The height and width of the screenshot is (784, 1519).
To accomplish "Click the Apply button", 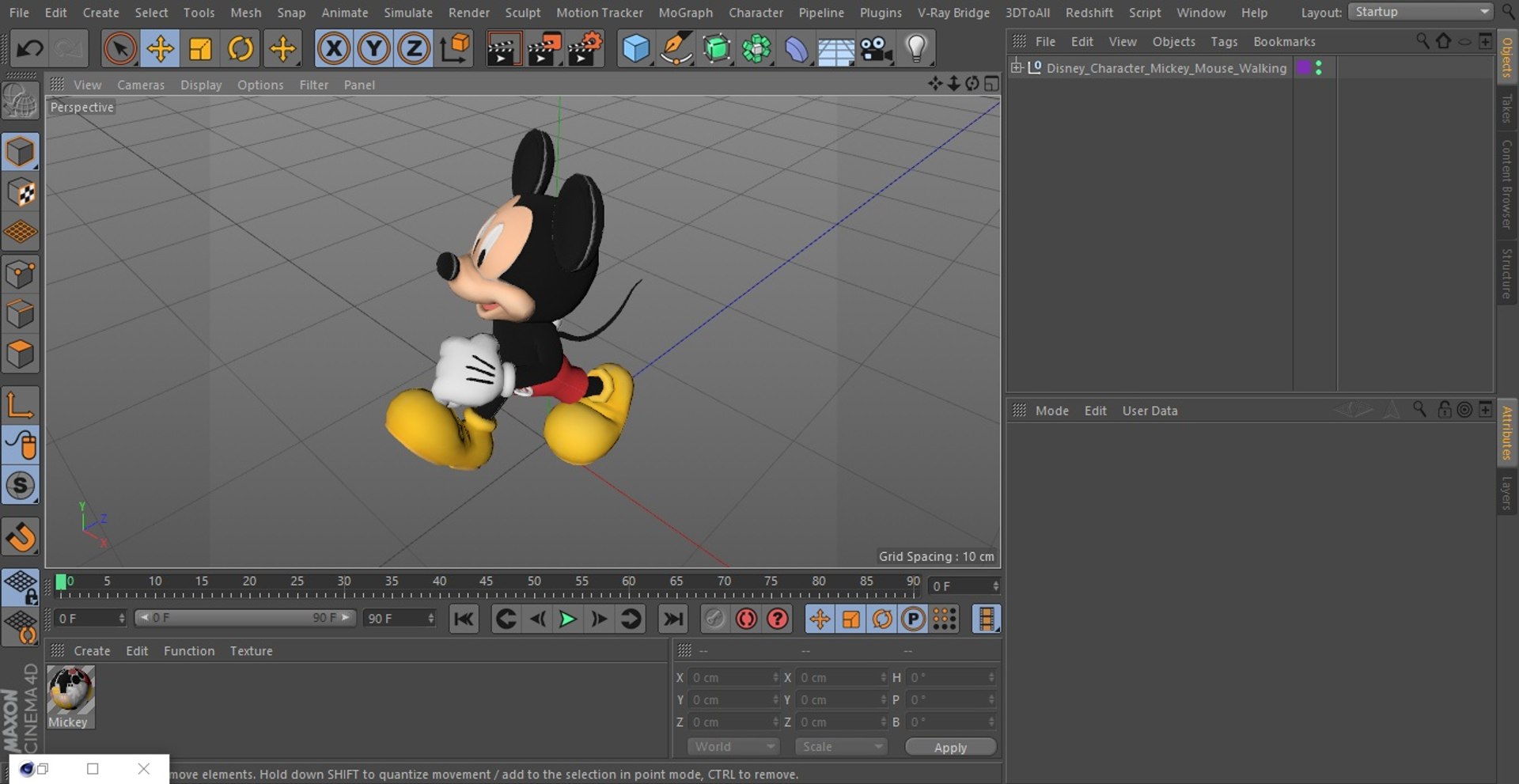I will point(950,748).
